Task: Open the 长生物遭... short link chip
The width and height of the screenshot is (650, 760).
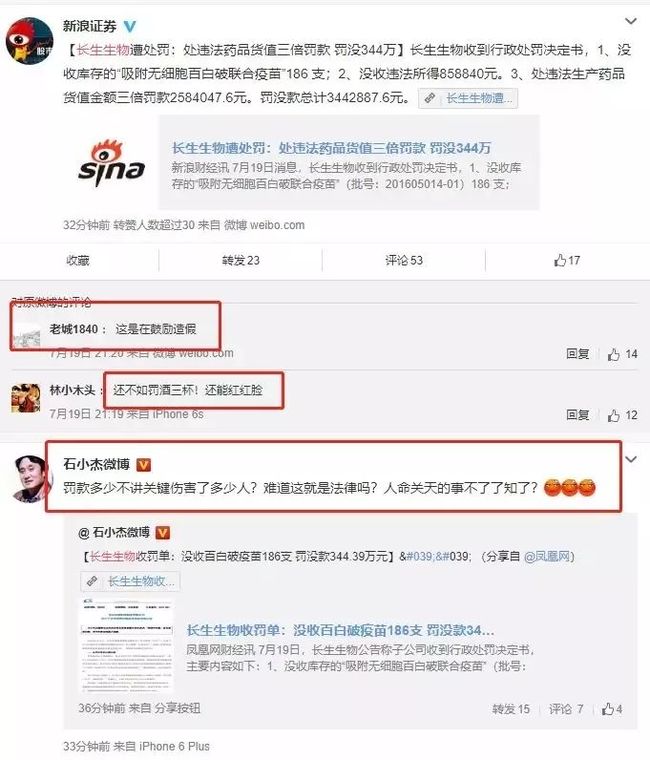Action: pyautogui.click(x=468, y=98)
